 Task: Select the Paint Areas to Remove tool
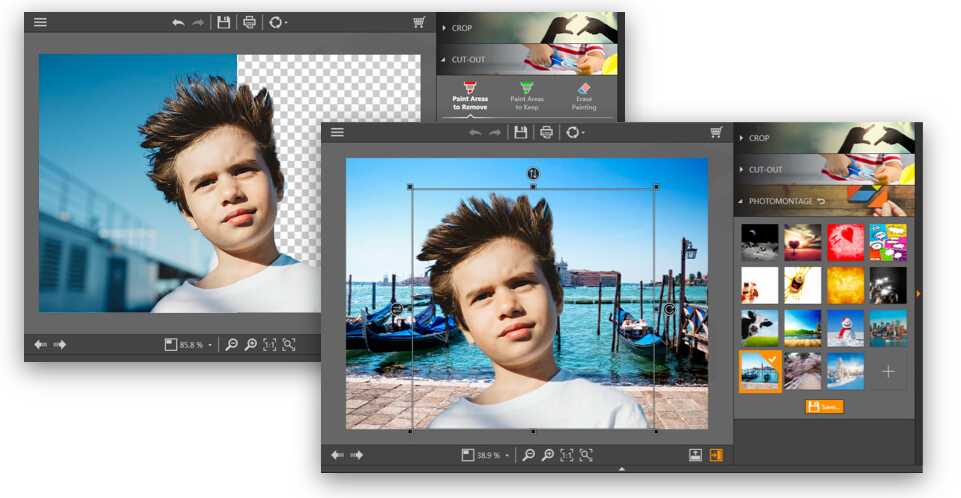point(470,97)
